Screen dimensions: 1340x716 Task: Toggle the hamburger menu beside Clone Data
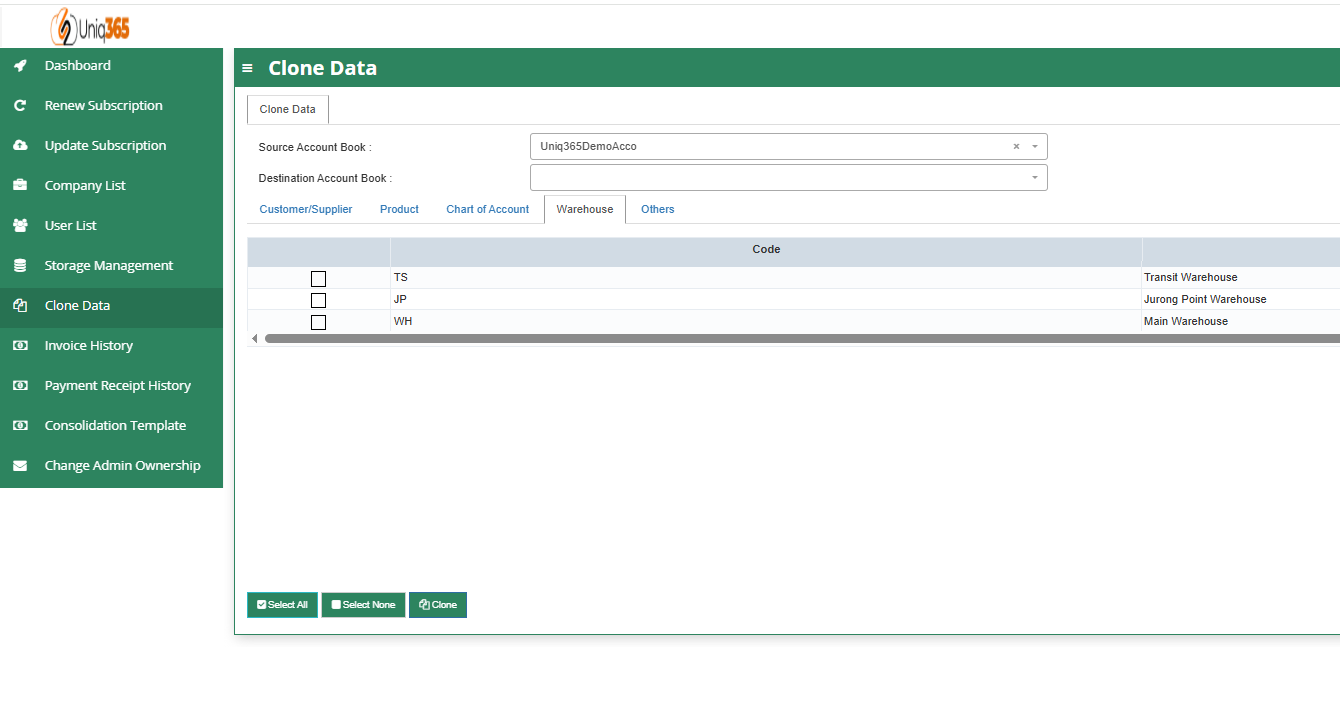247,69
